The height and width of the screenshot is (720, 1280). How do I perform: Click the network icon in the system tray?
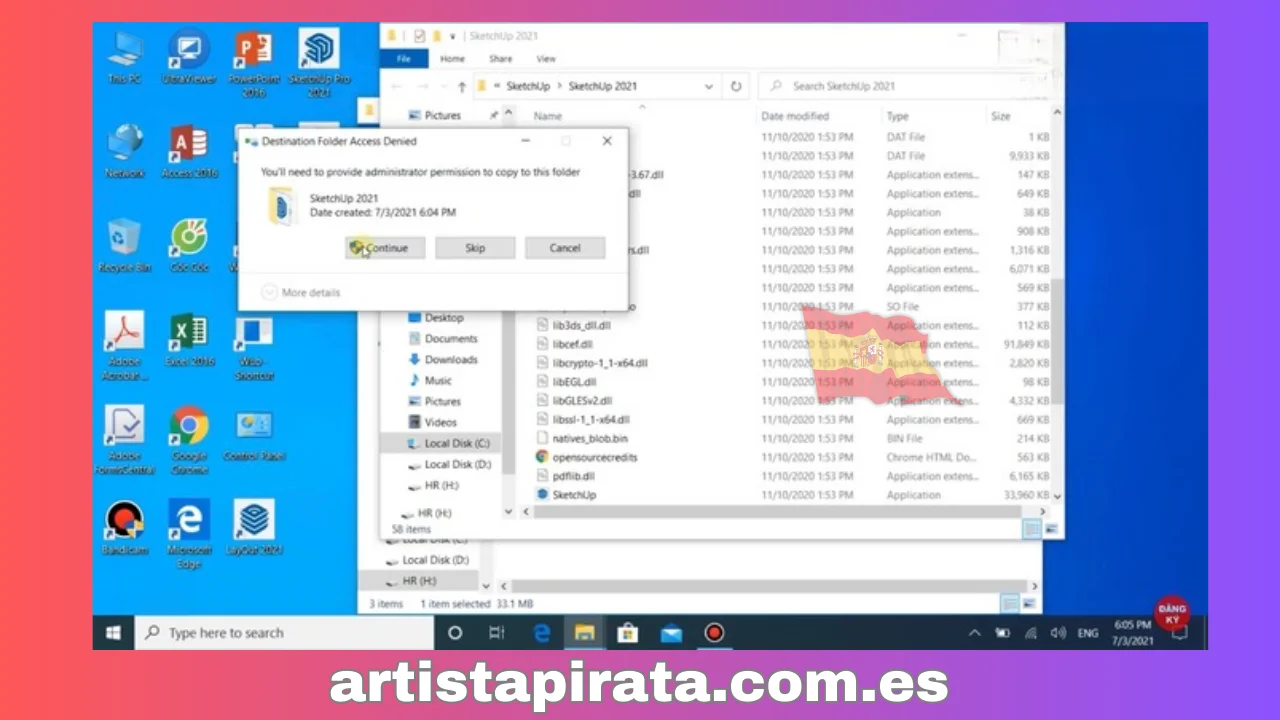click(1030, 633)
